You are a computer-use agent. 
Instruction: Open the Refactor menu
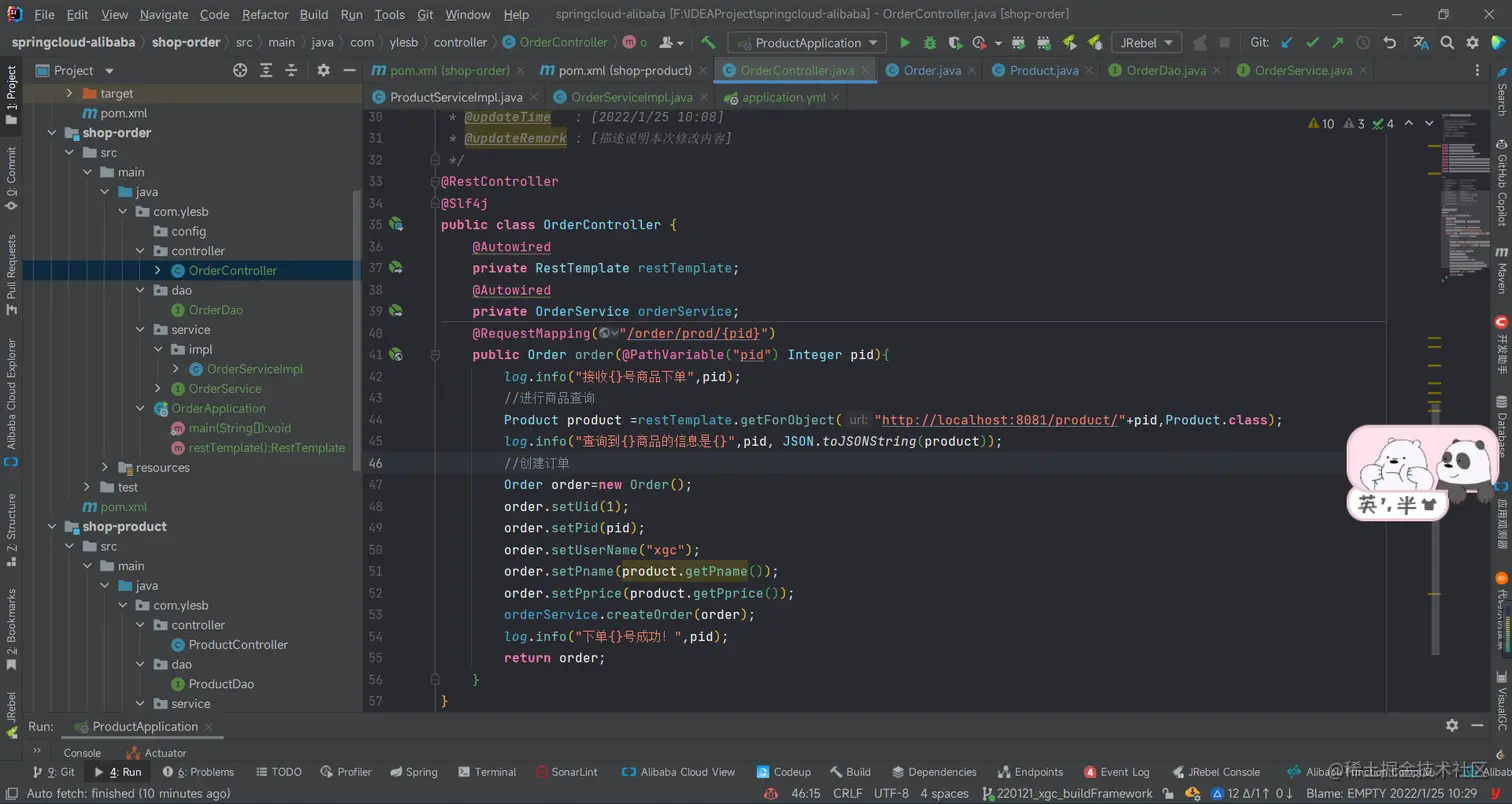[265, 15]
